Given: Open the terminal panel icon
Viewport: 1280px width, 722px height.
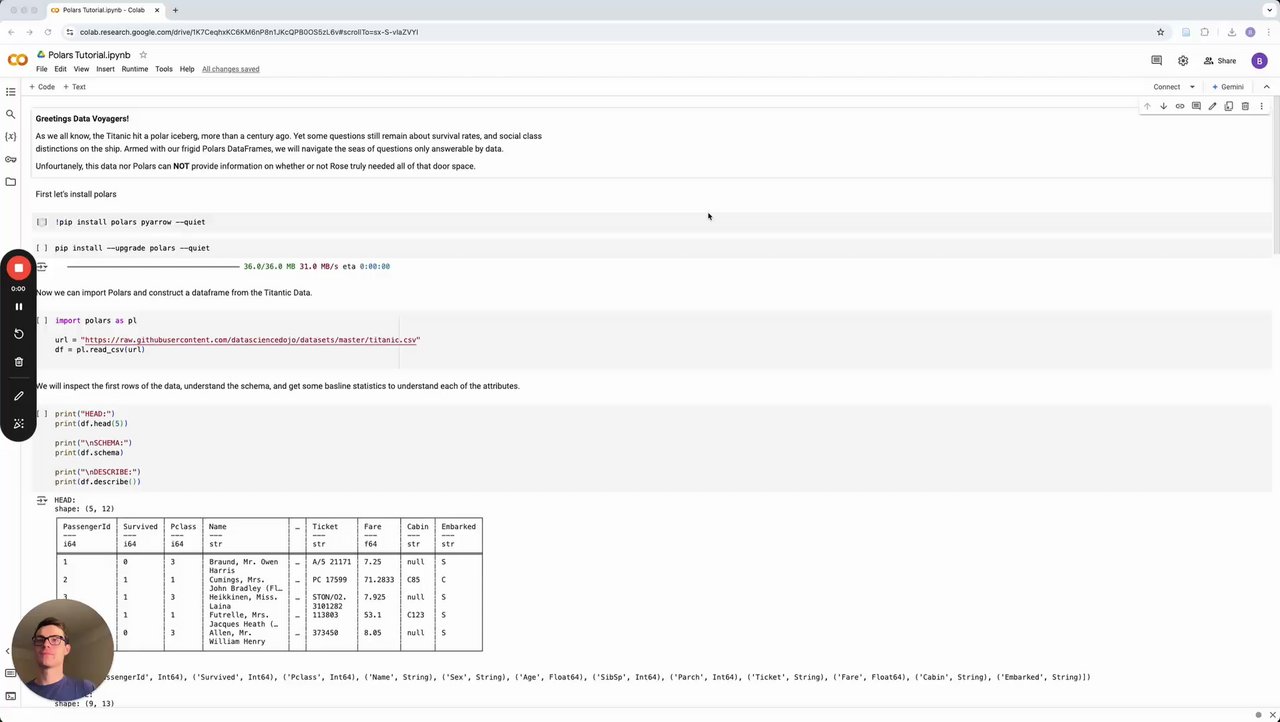Looking at the screenshot, I should pos(11,696).
